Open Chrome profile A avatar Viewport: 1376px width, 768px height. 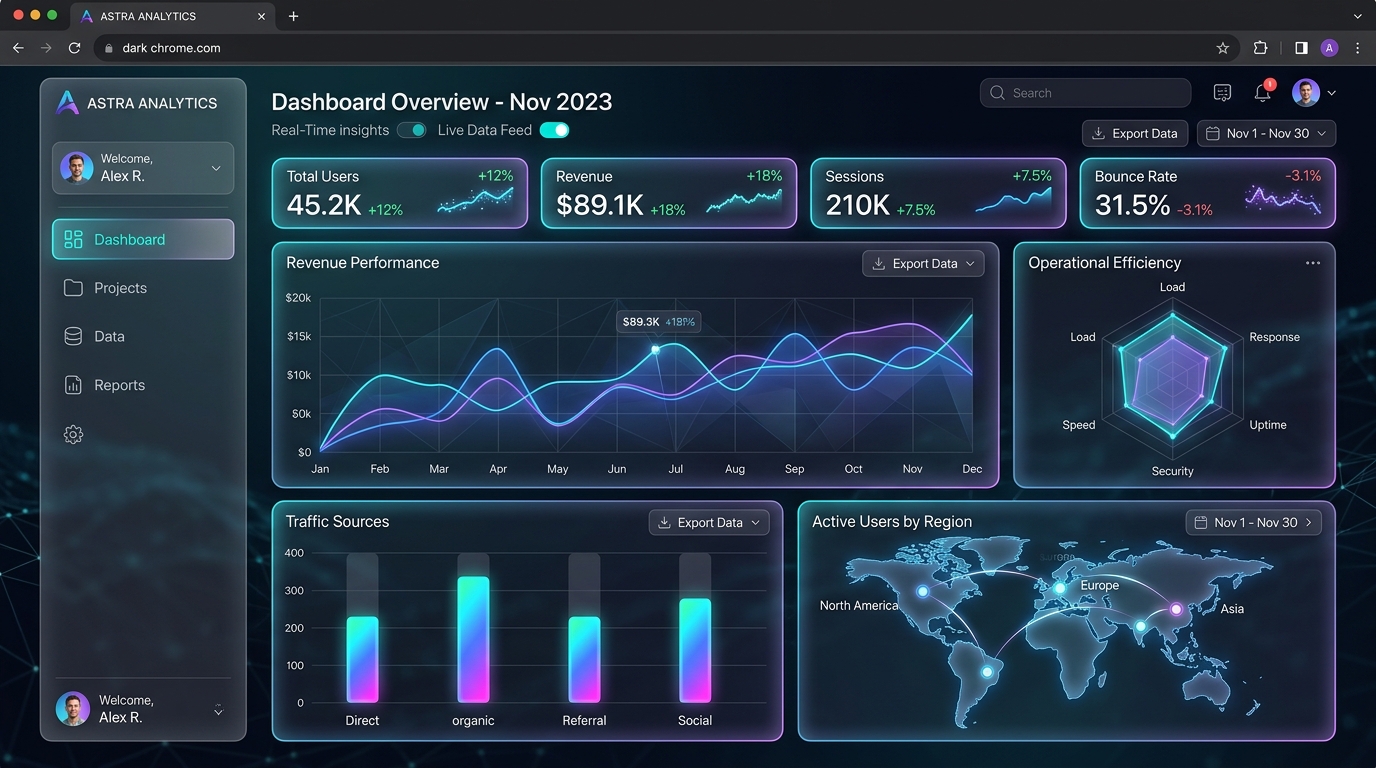click(x=1329, y=48)
